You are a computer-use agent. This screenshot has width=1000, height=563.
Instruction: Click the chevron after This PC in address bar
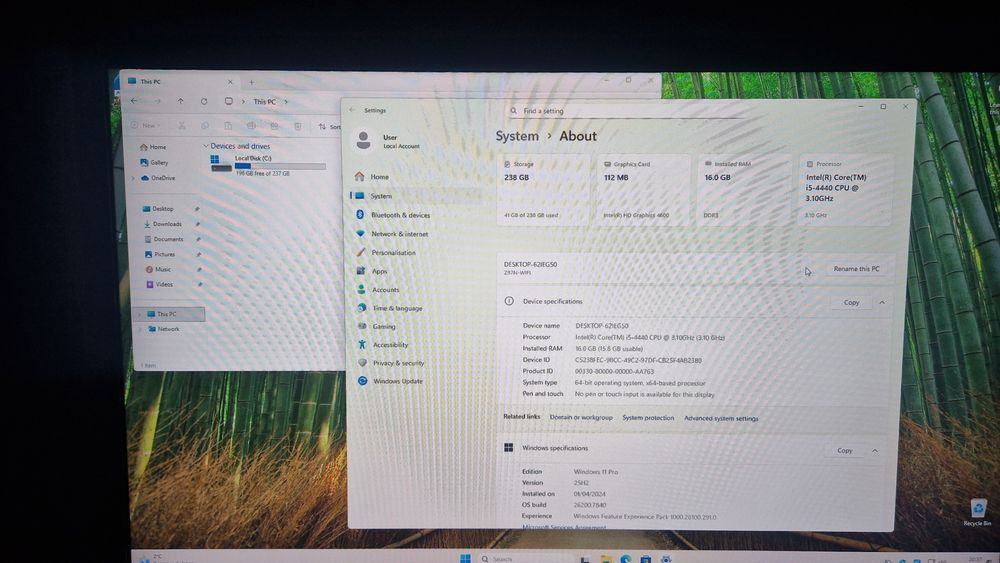pyautogui.click(x=286, y=102)
